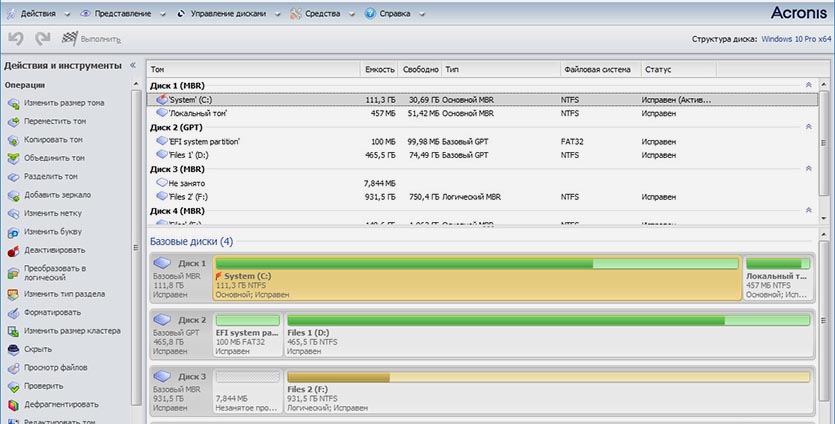Select the Defragment icon in Operations list
Image resolution: width=835 pixels, height=424 pixels.
coord(14,405)
